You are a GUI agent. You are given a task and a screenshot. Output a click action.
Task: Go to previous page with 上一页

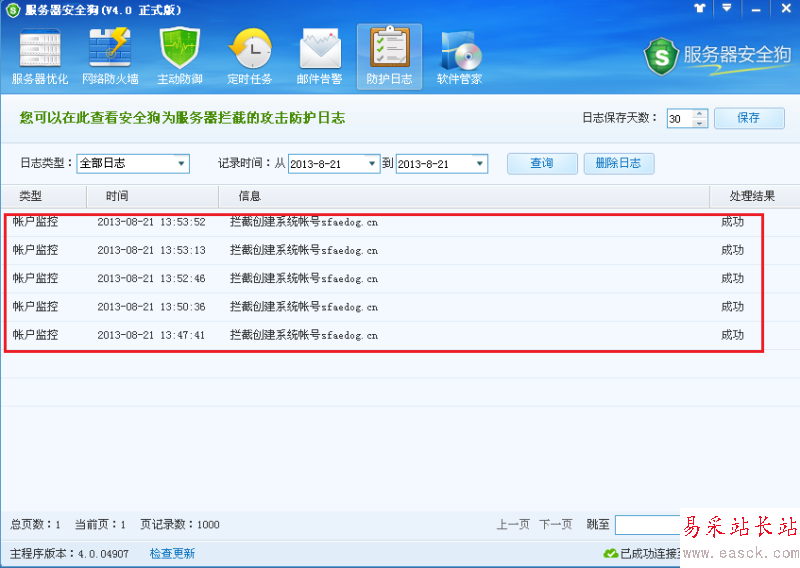513,524
